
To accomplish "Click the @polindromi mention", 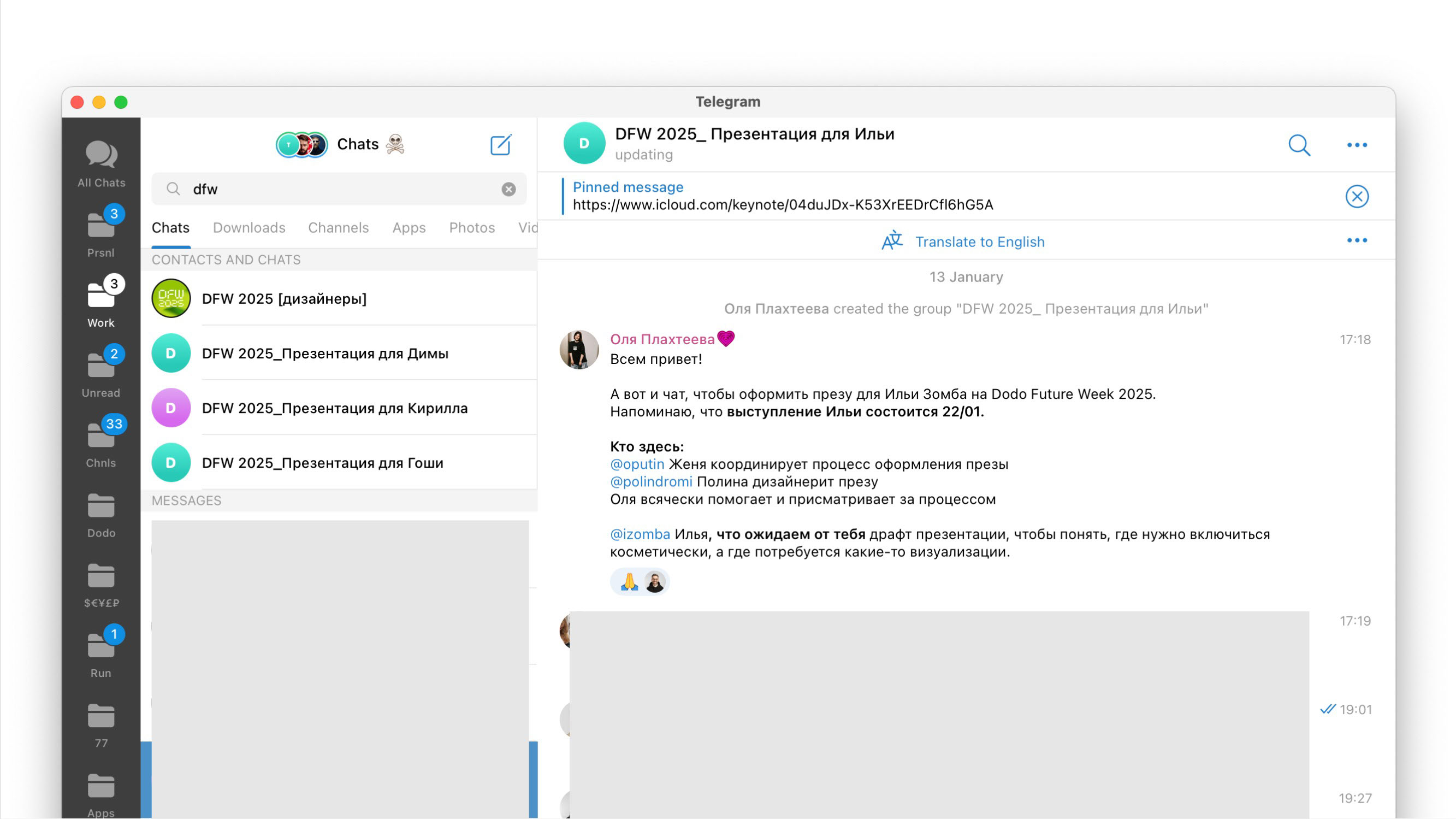I will pyautogui.click(x=650, y=481).
